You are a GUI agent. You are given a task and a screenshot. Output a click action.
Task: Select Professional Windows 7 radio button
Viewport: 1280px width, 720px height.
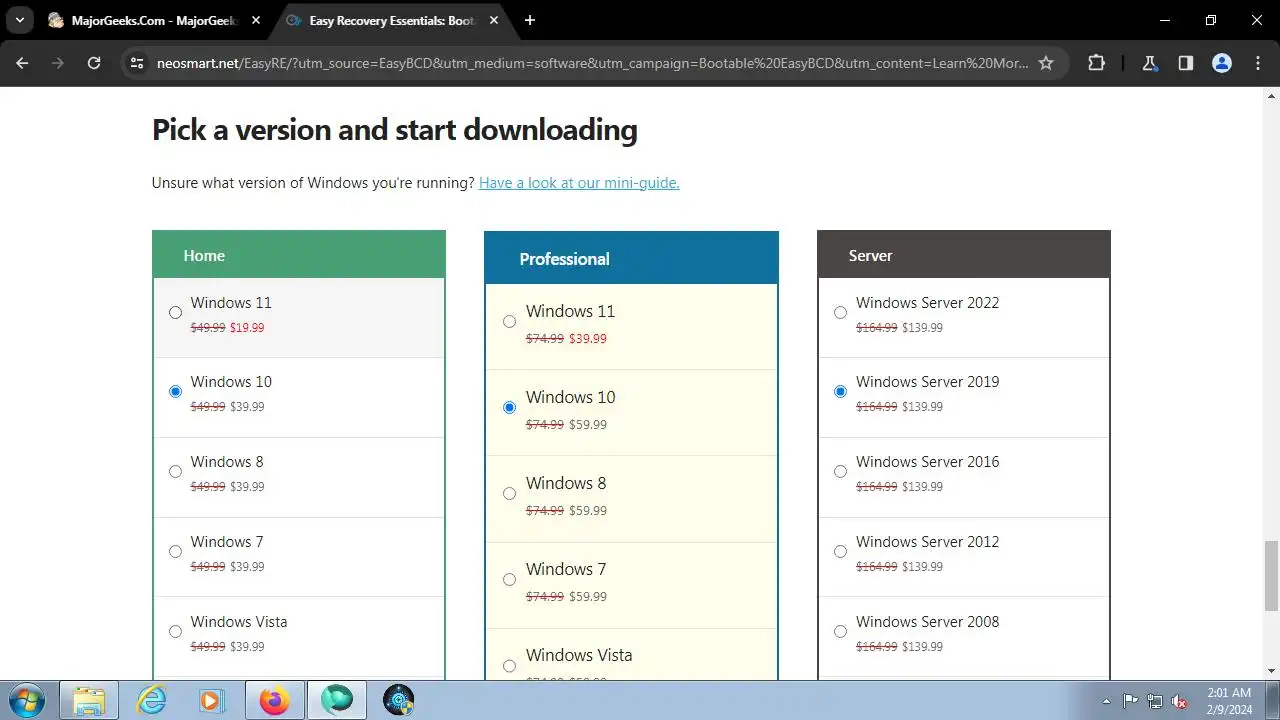pyautogui.click(x=510, y=579)
